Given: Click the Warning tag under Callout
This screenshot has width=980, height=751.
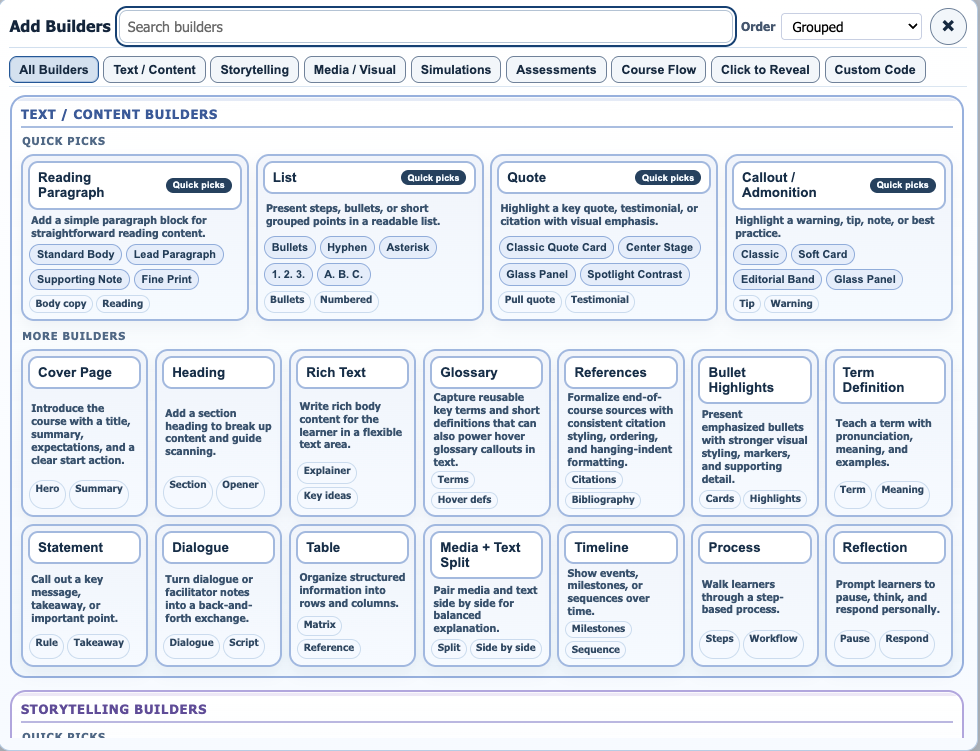Looking at the screenshot, I should coord(791,304).
